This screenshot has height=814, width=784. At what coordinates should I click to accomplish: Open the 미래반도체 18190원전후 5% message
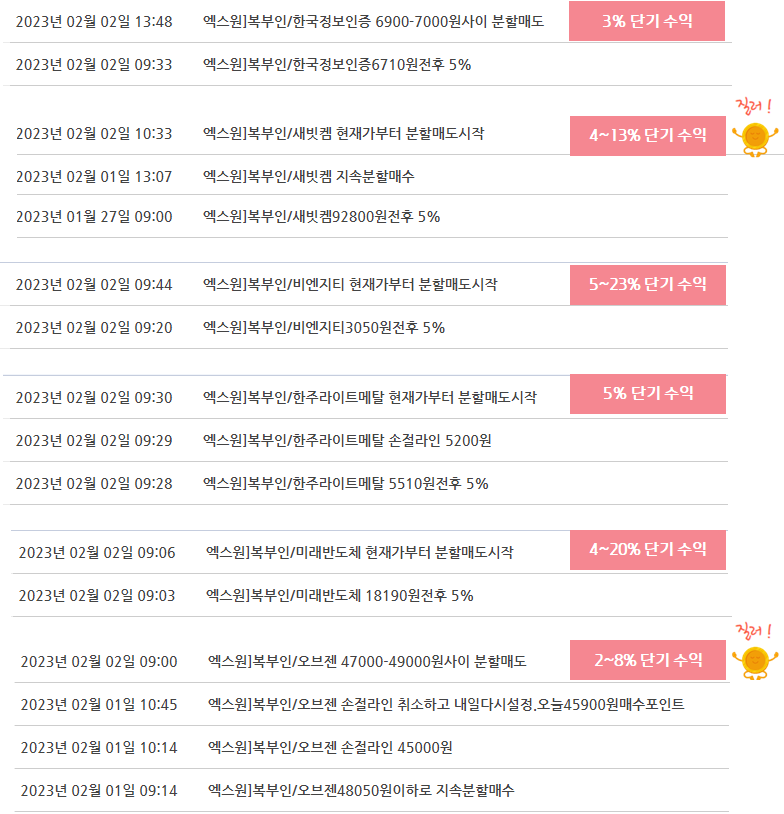click(340, 596)
